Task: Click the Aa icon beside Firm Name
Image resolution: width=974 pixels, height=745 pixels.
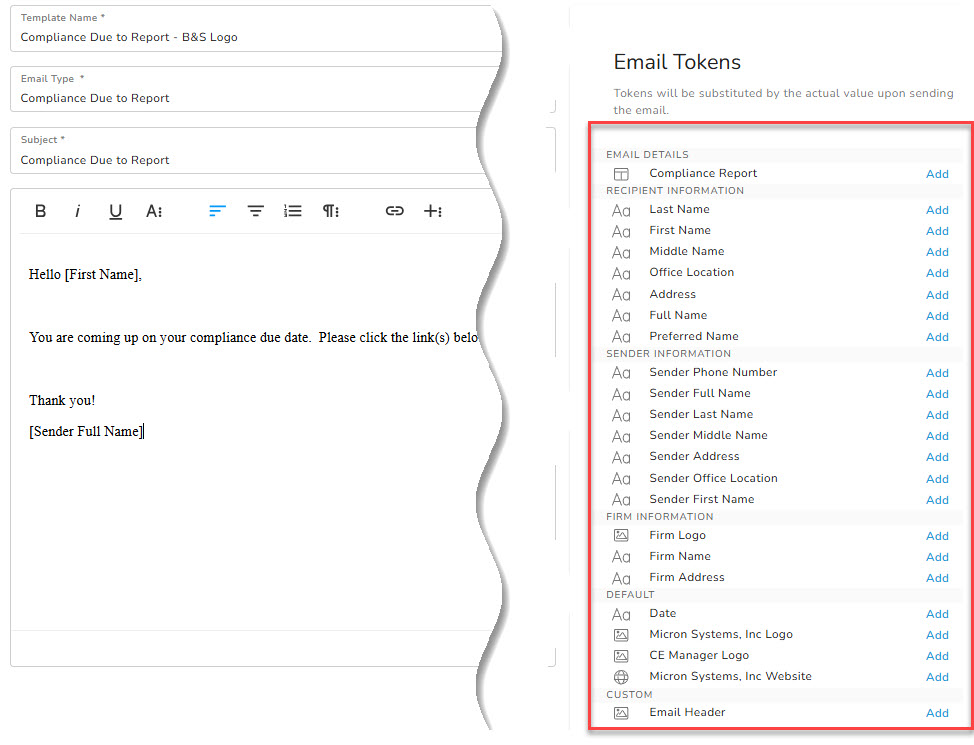Action: pyautogui.click(x=621, y=557)
